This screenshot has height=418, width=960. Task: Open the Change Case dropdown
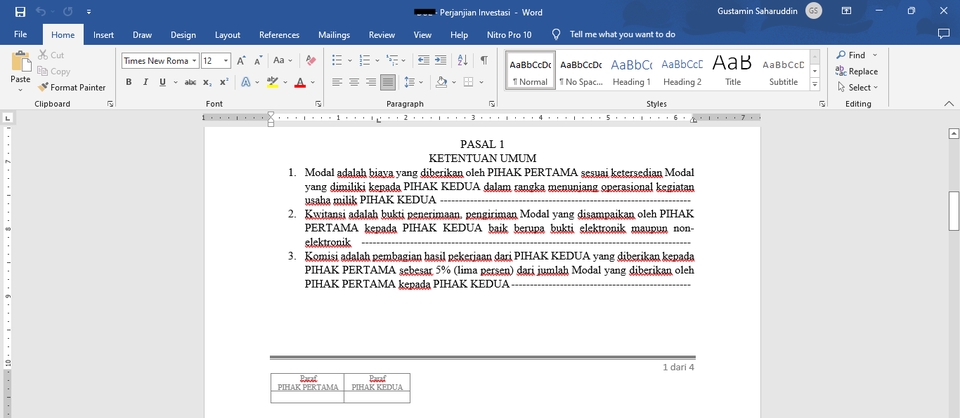tap(283, 61)
